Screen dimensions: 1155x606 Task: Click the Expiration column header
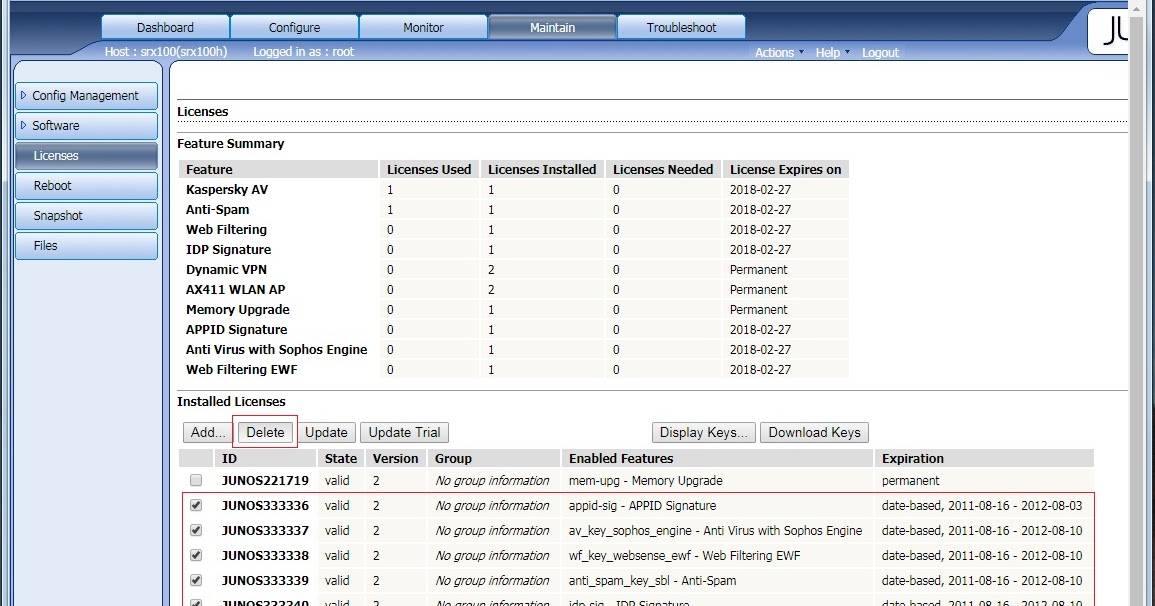pos(983,458)
